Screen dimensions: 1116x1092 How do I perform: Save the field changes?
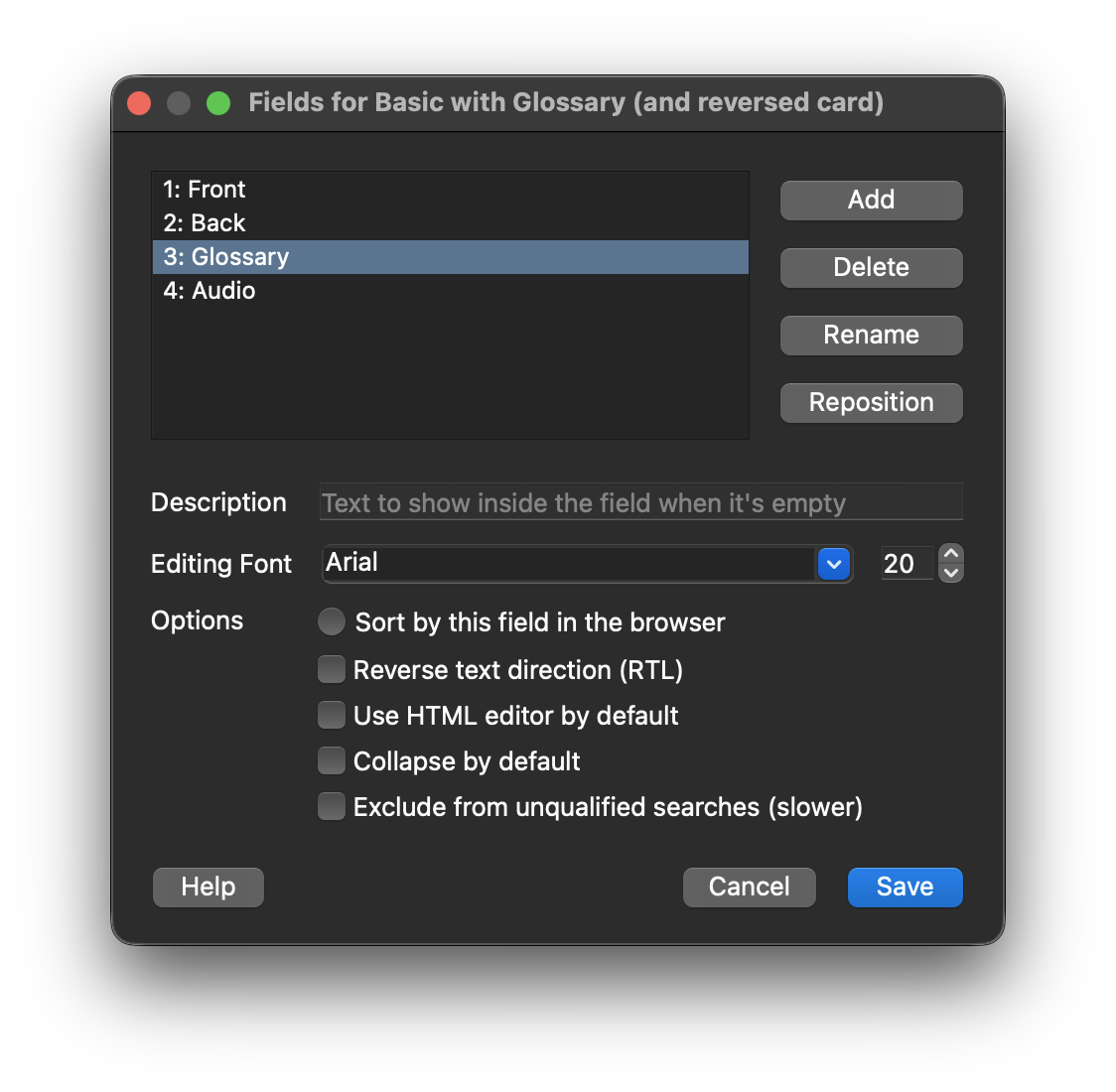point(905,887)
